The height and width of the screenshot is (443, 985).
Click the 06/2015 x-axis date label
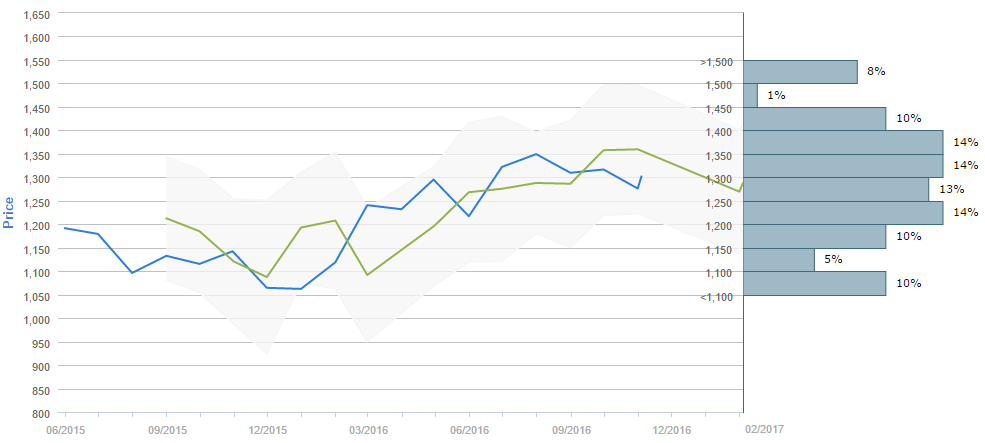pyautogui.click(x=64, y=430)
